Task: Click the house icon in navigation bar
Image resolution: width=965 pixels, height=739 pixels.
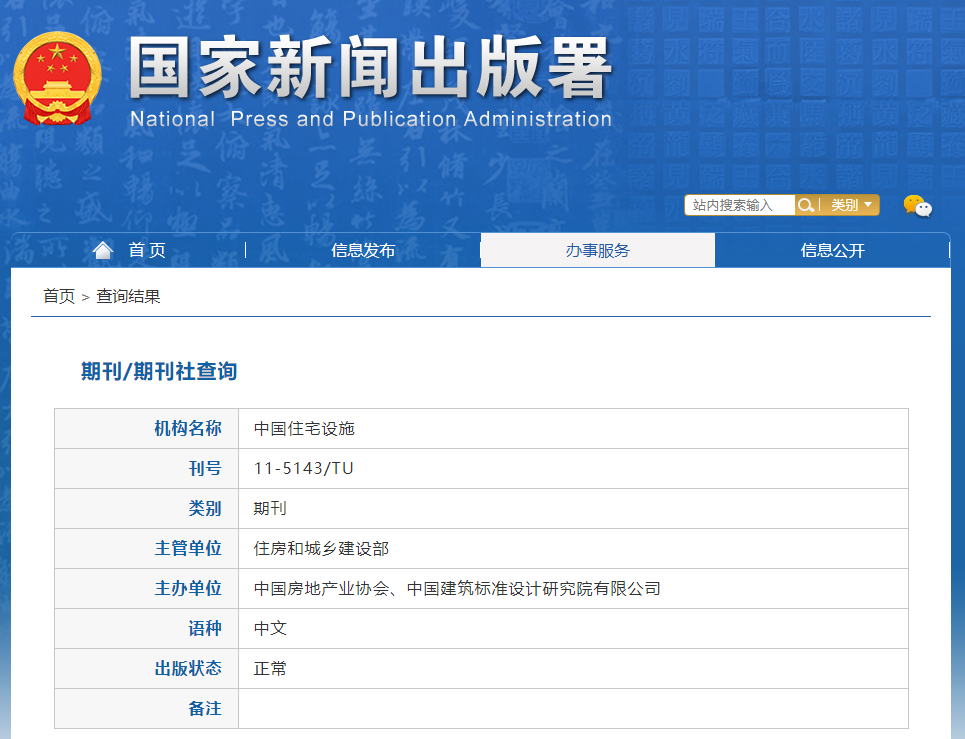Action: click(103, 250)
